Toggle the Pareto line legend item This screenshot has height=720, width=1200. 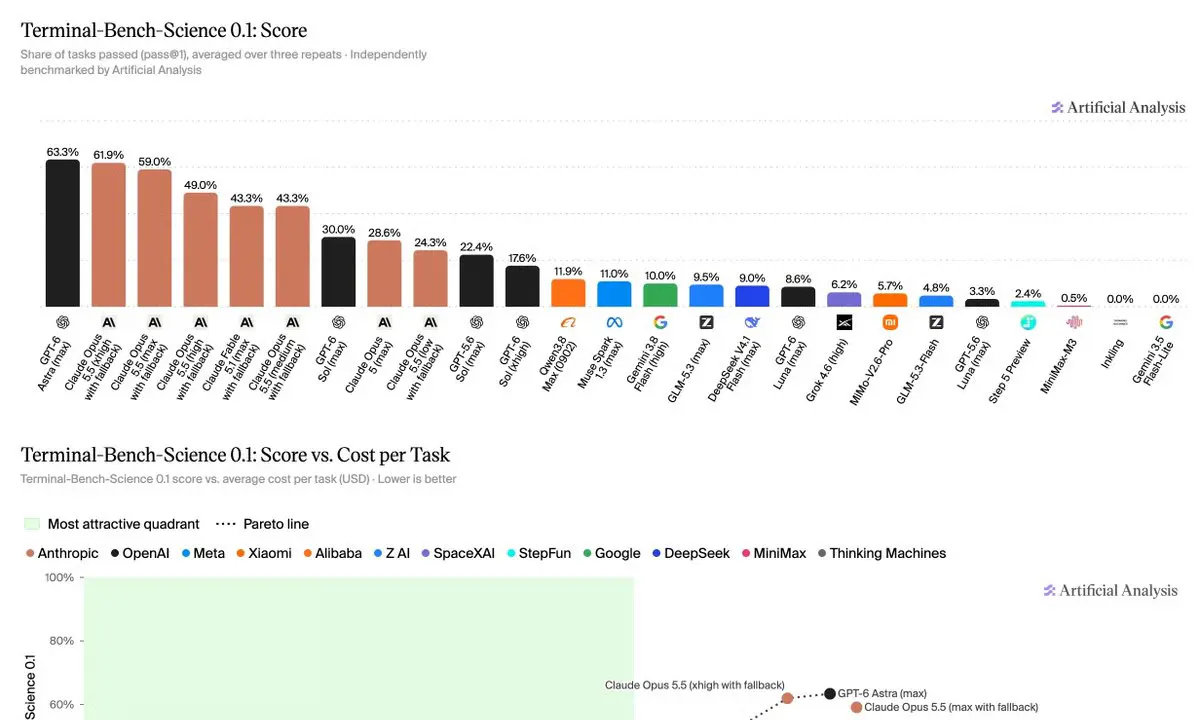[263, 524]
